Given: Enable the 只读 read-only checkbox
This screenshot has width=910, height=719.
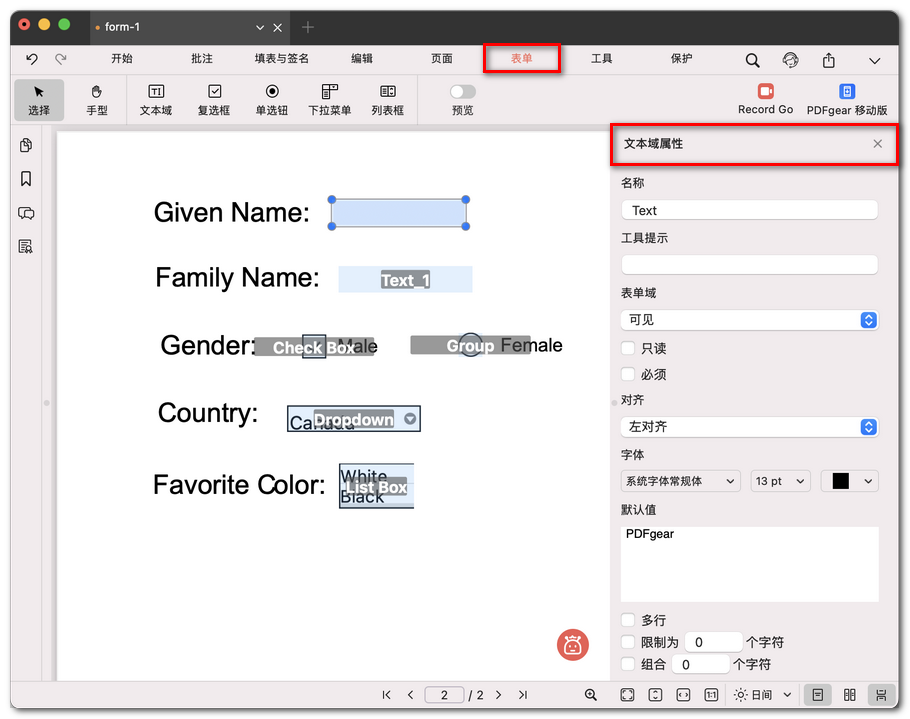Looking at the screenshot, I should pyautogui.click(x=629, y=348).
